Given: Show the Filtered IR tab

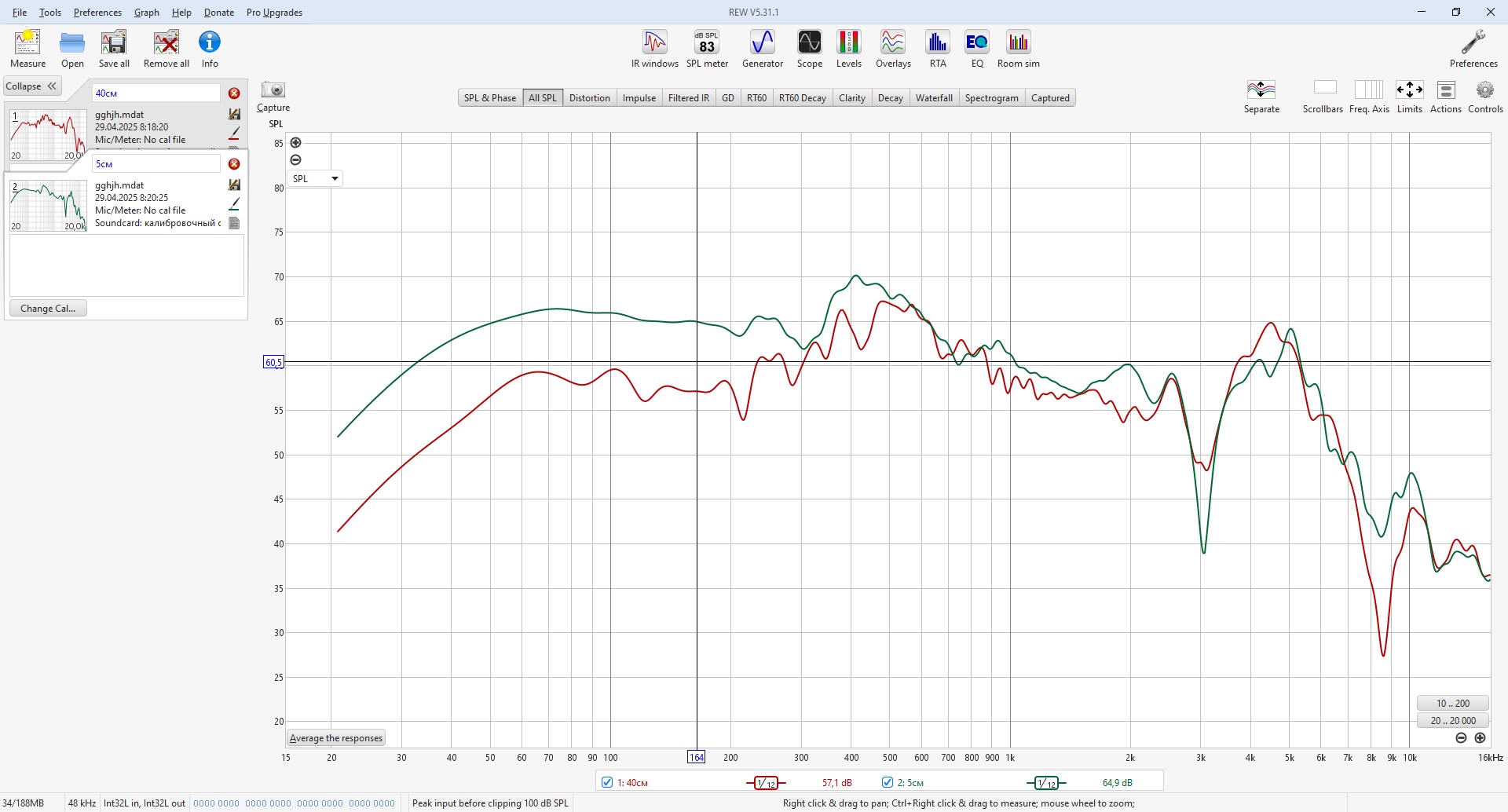Looking at the screenshot, I should point(689,98).
